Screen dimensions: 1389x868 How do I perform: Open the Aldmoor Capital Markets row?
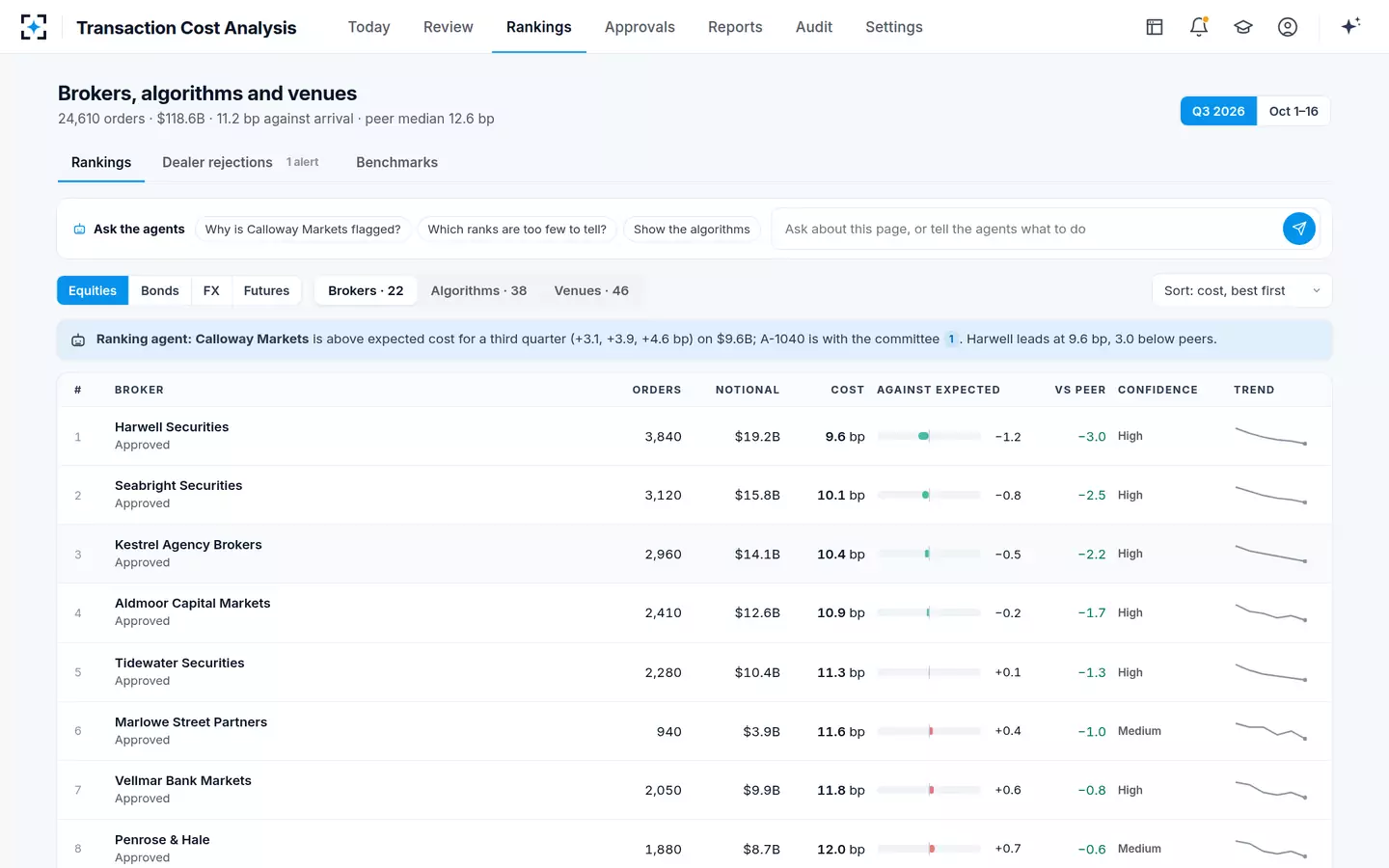694,612
